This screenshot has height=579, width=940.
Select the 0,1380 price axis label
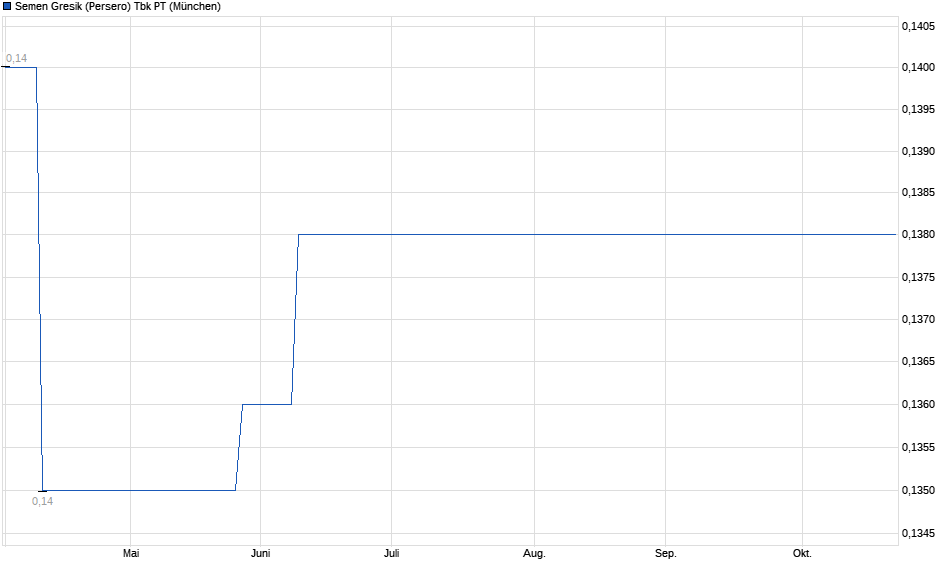click(918, 235)
